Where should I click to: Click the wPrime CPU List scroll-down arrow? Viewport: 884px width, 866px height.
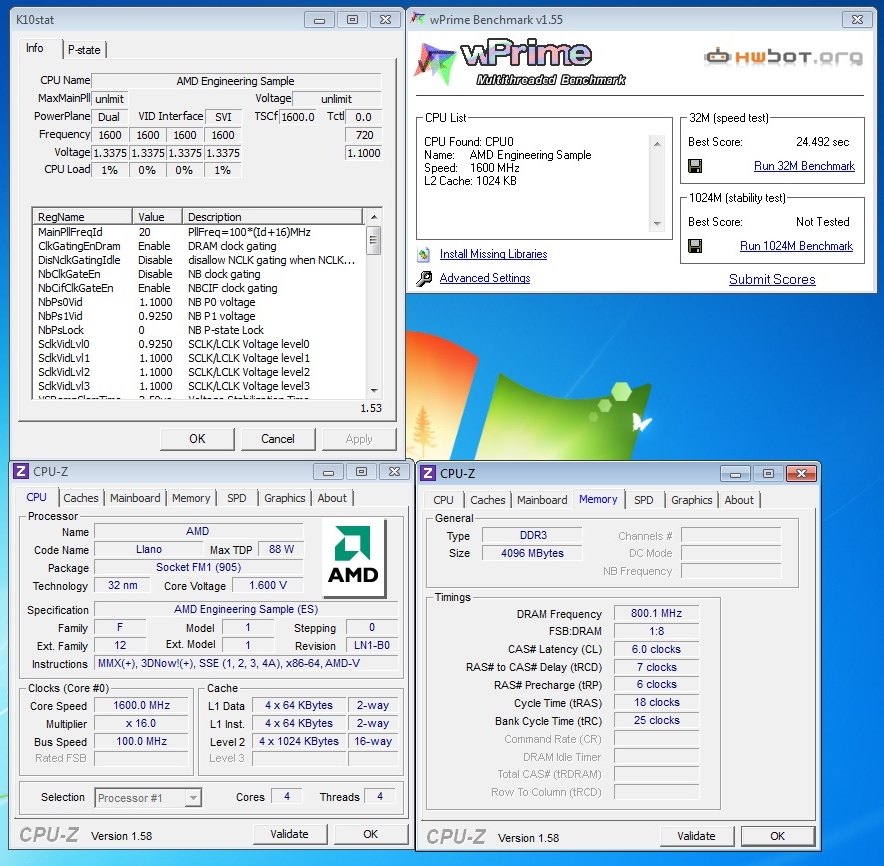click(657, 224)
